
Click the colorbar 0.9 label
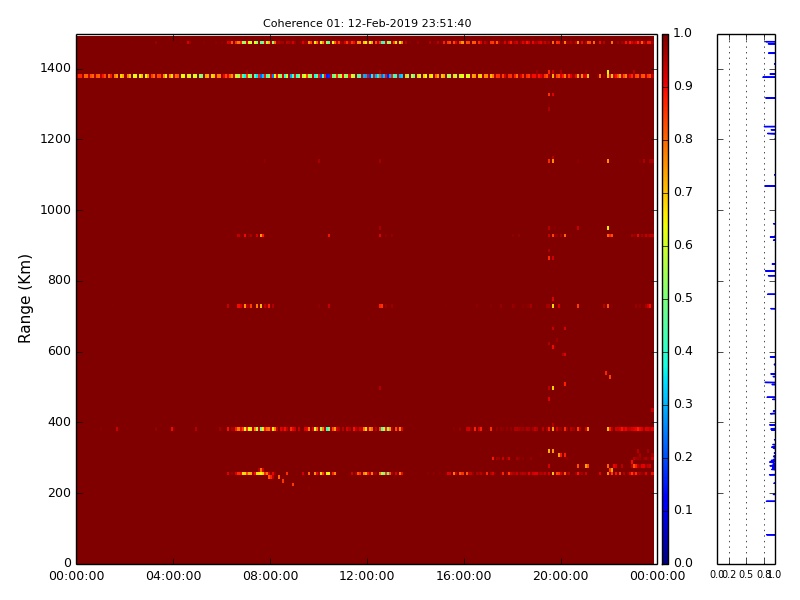click(x=683, y=86)
